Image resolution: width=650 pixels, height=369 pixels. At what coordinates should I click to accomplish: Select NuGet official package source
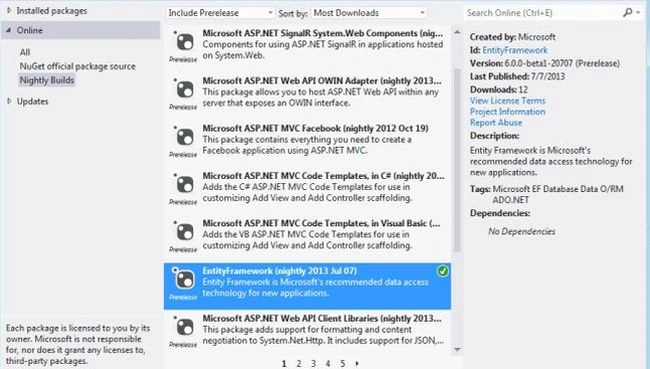[x=78, y=66]
